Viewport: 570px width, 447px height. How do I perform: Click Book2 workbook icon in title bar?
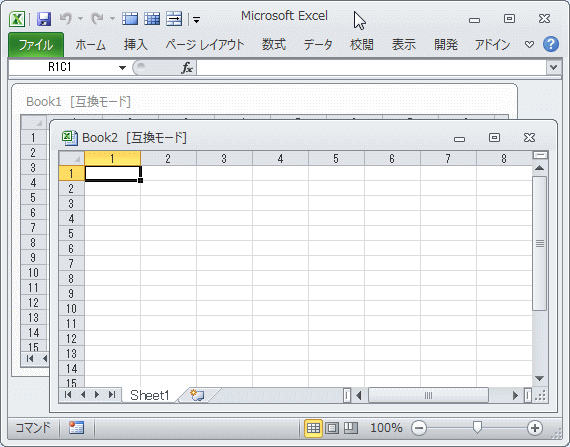[69, 138]
